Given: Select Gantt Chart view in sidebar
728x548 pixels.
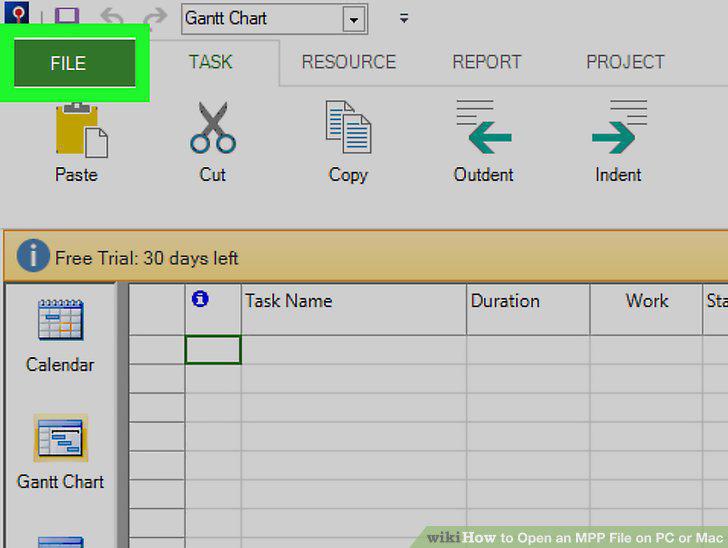Looking at the screenshot, I should pos(60,452).
